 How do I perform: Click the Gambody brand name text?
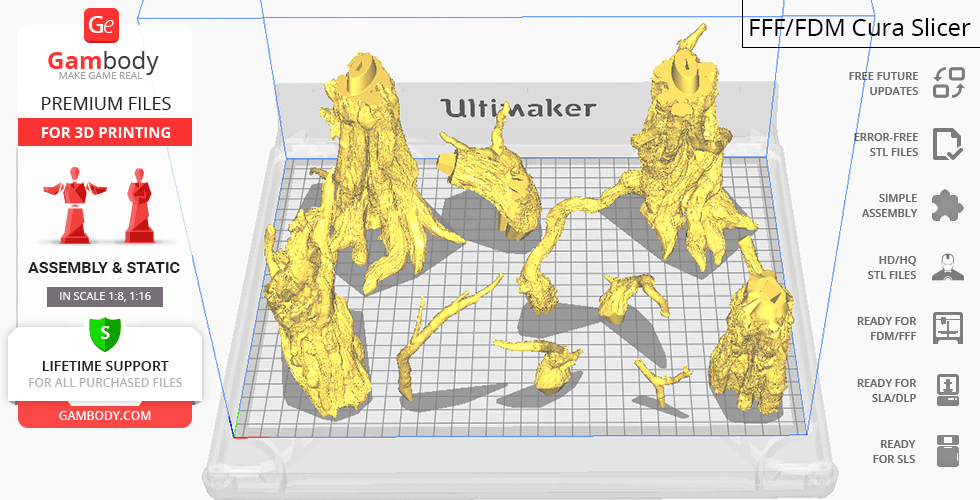103,62
